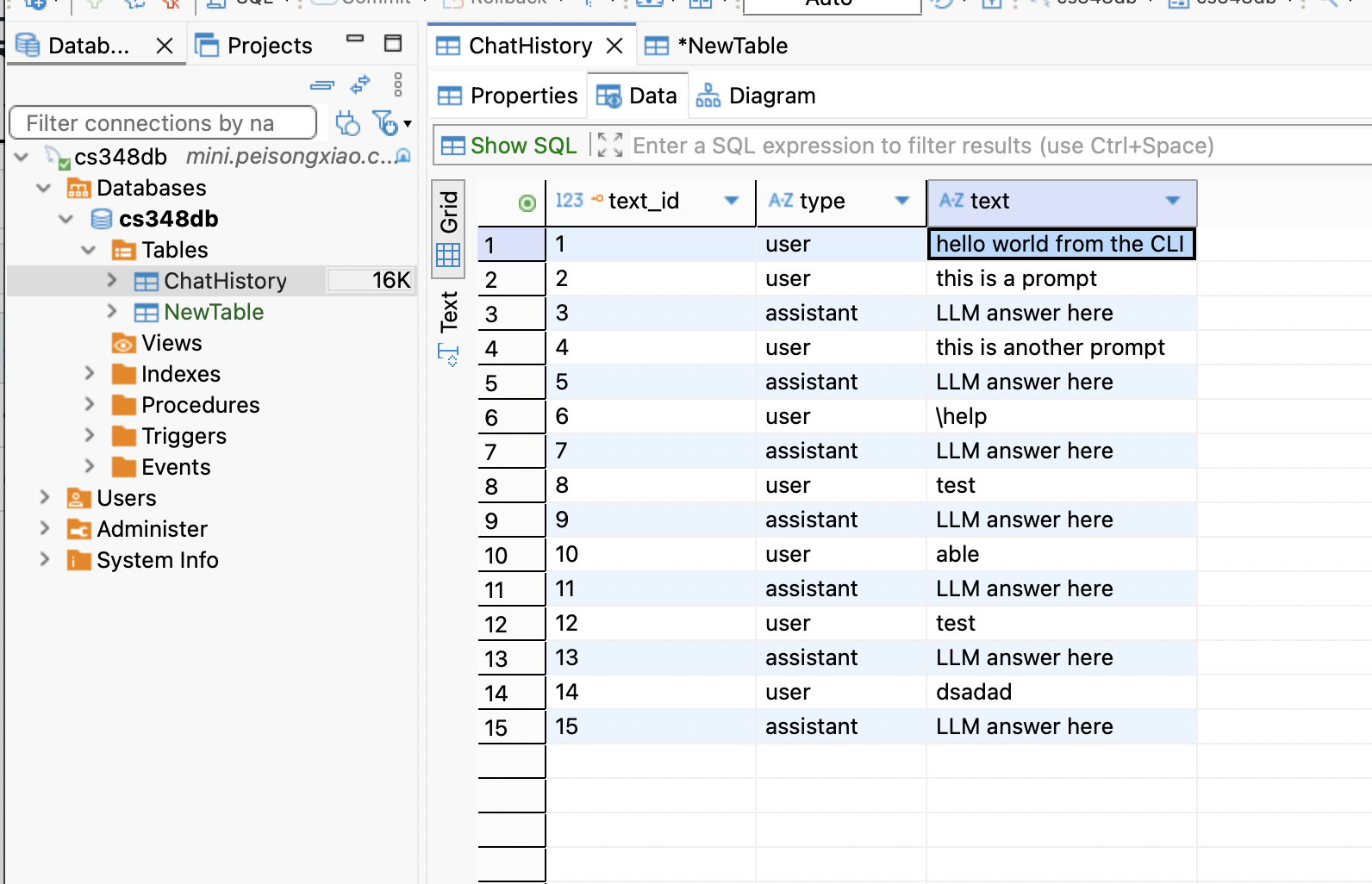Open the text_id column dropdown arrow

point(732,201)
